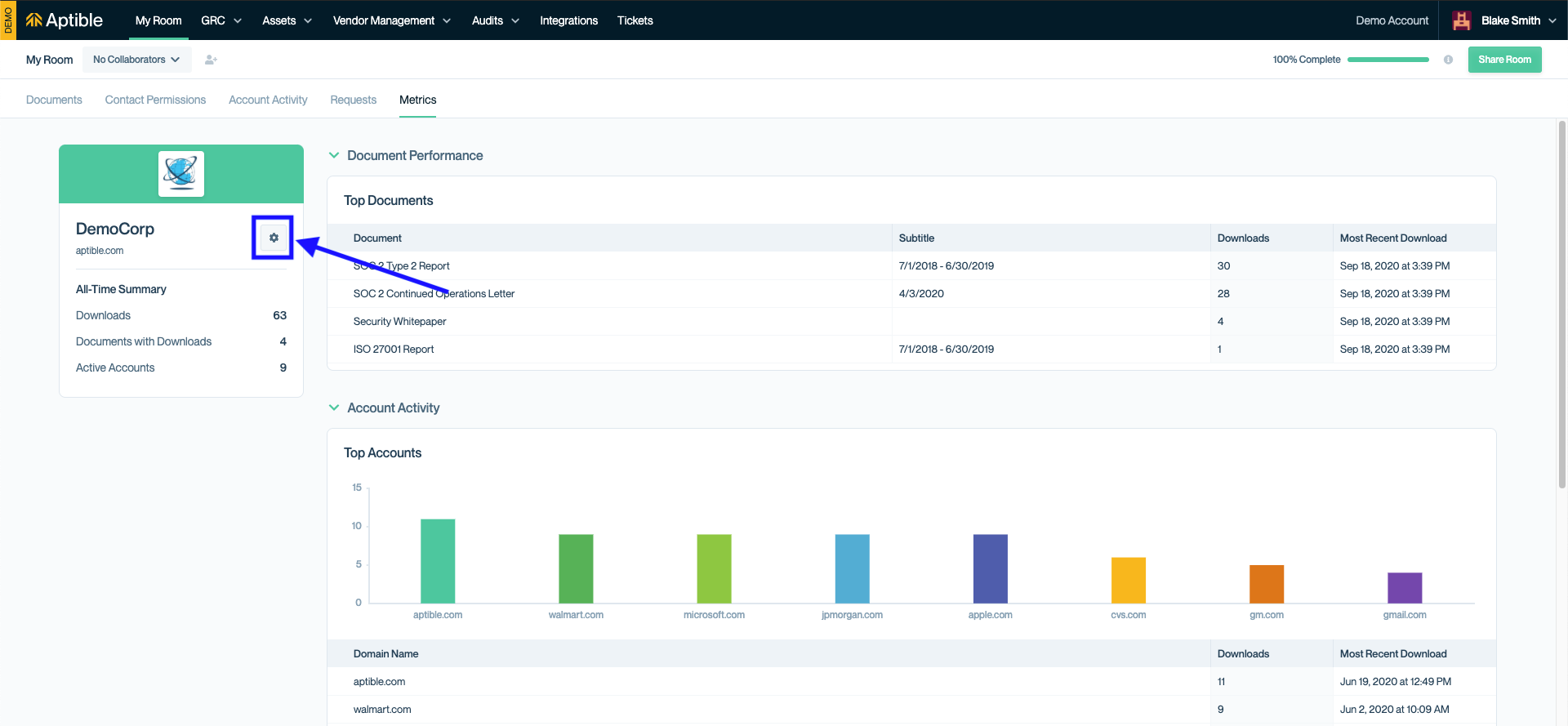Screen dimensions: 1568x726
Task: Click the cvs.com bar in the chart
Action: 1128,581
